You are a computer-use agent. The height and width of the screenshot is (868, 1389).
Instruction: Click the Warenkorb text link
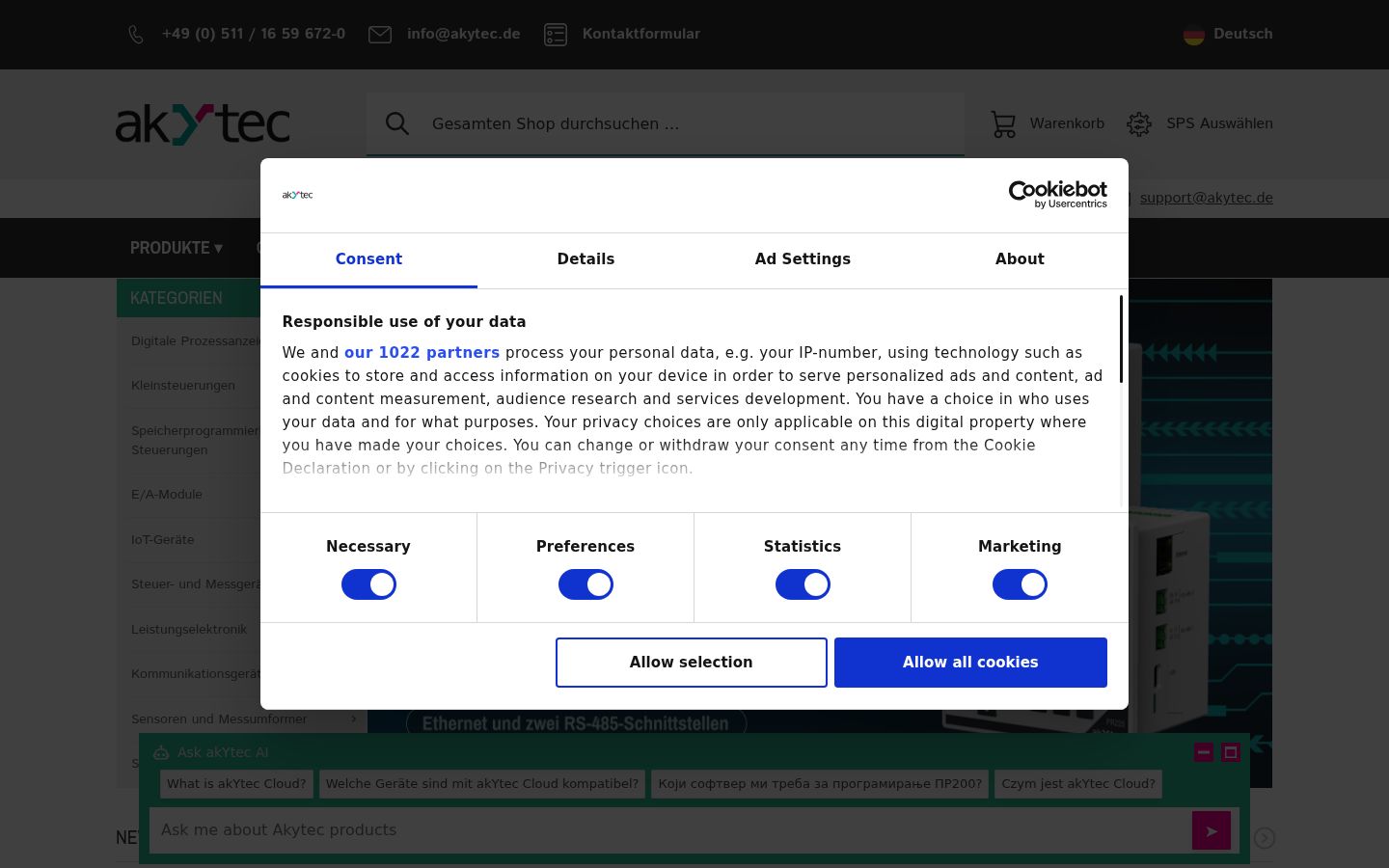(x=1067, y=123)
